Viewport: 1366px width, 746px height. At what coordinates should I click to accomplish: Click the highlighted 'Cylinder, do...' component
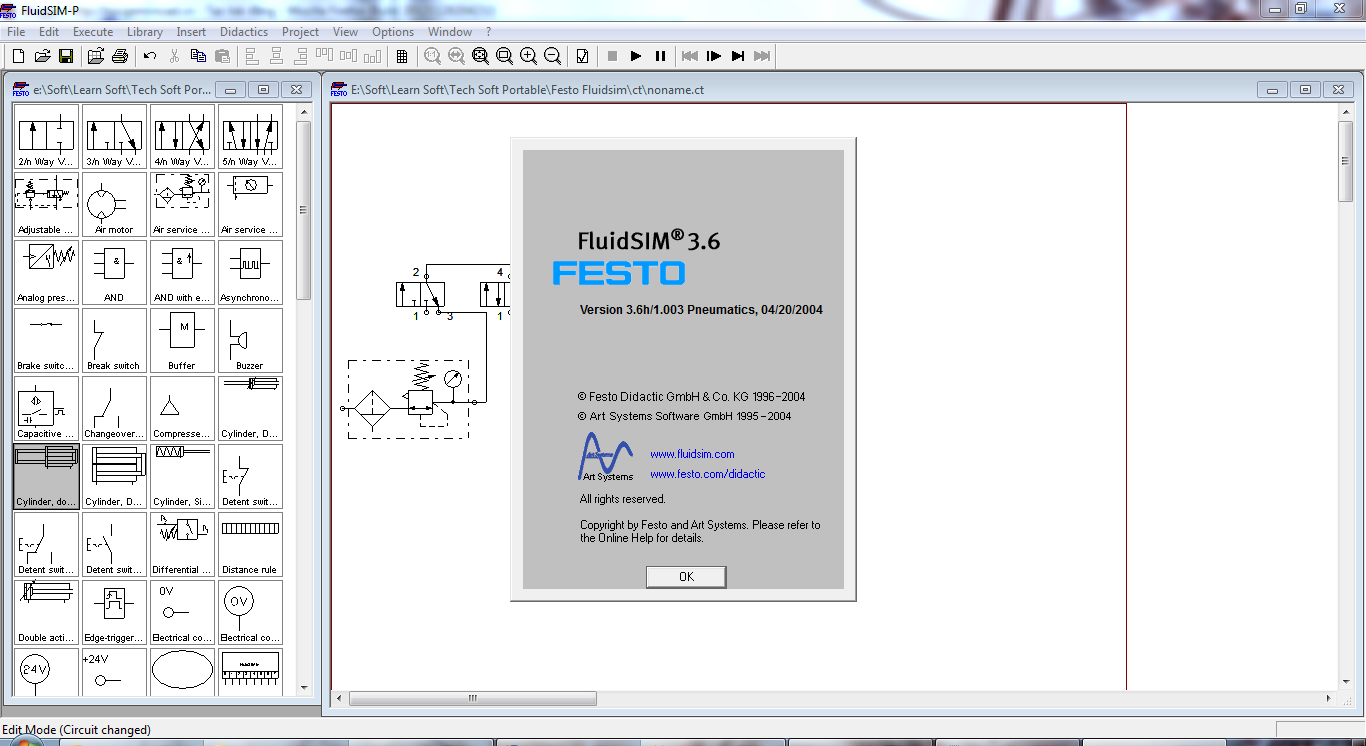46,477
